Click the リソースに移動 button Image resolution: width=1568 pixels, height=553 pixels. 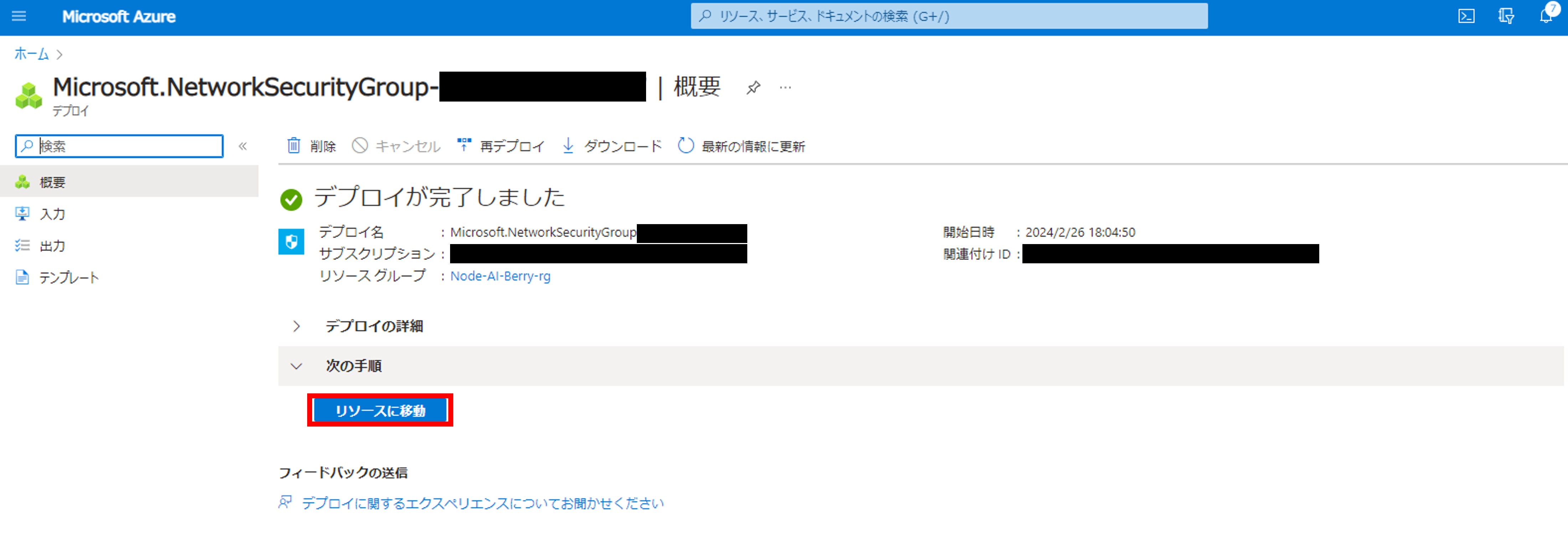(380, 410)
